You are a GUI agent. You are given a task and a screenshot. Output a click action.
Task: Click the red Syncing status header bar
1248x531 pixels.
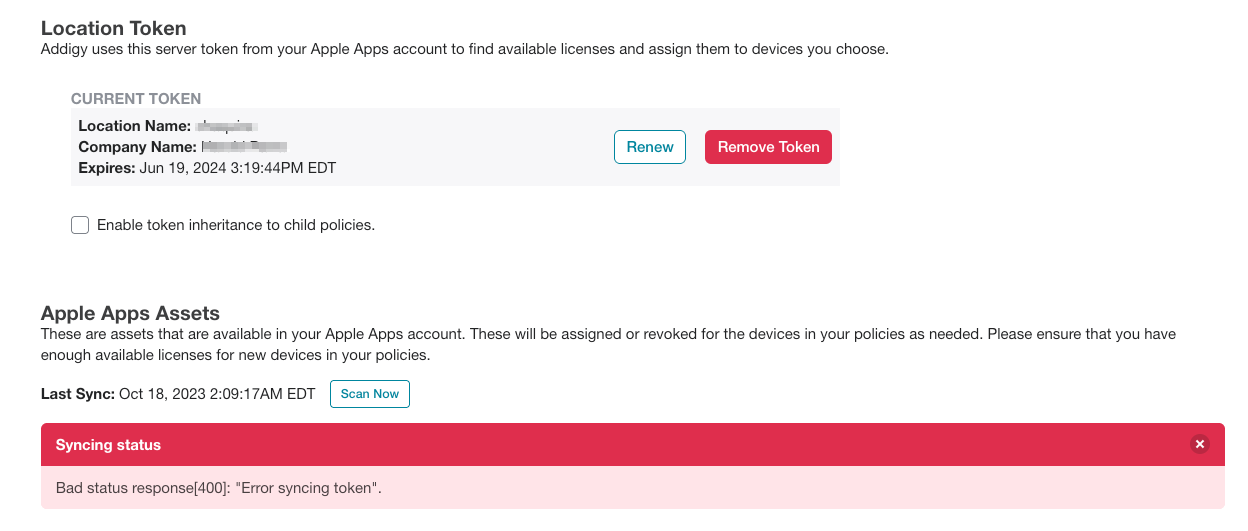click(633, 444)
